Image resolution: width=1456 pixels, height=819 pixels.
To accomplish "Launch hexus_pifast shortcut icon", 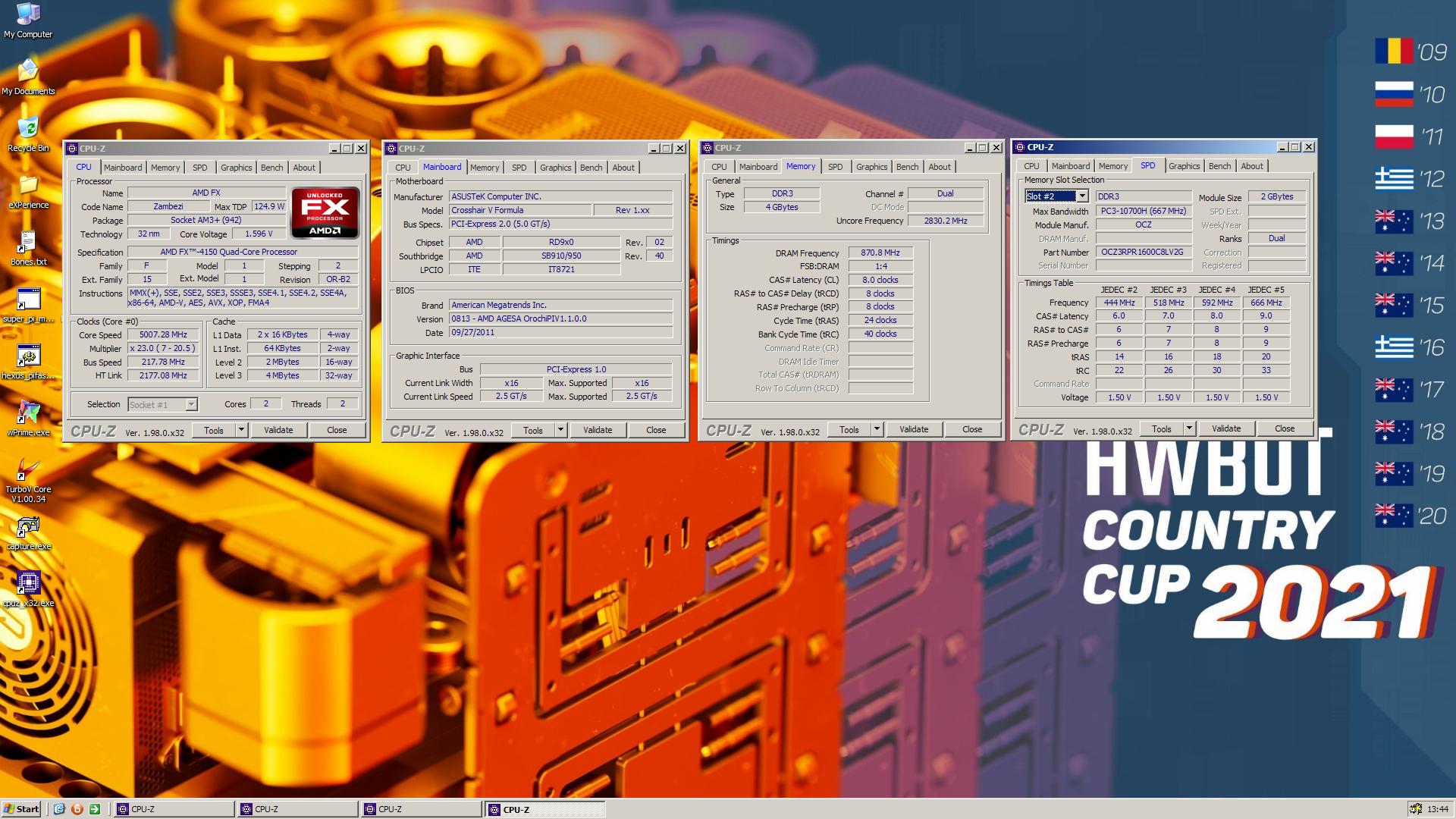I will [28, 362].
